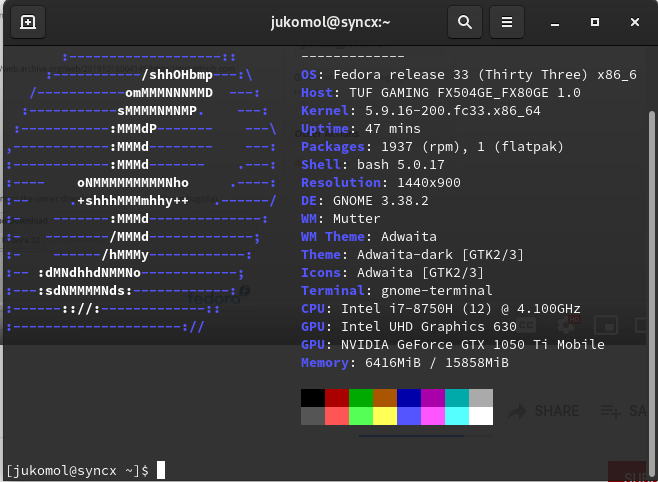Click the dark red color block
658x482 pixels.
coord(337,398)
